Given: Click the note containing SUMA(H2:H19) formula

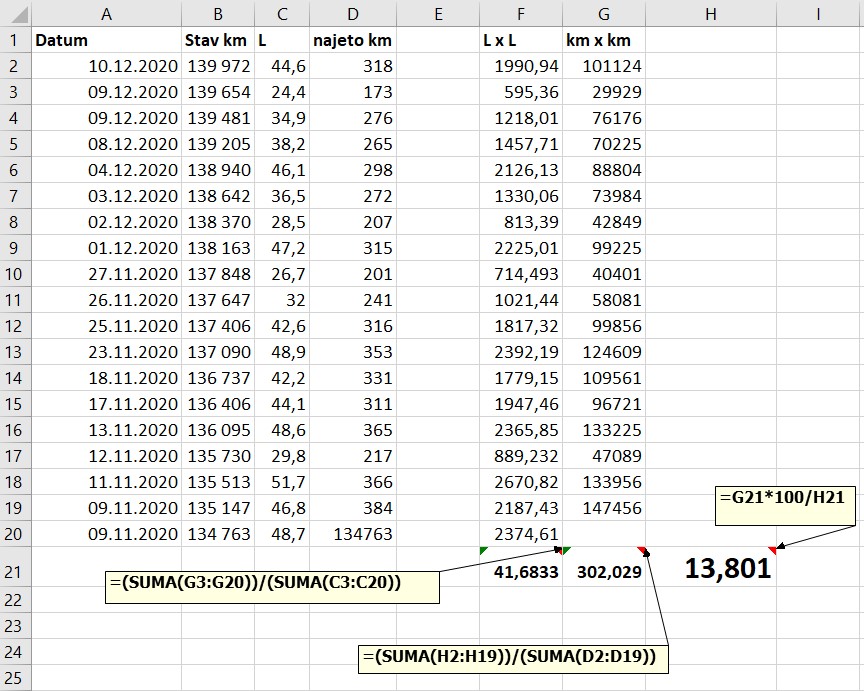Looking at the screenshot, I should pyautogui.click(x=514, y=658).
